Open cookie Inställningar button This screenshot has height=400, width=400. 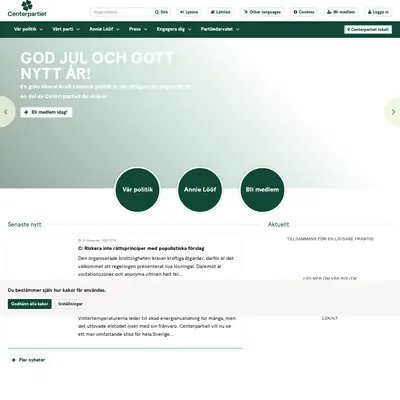[x=70, y=304]
